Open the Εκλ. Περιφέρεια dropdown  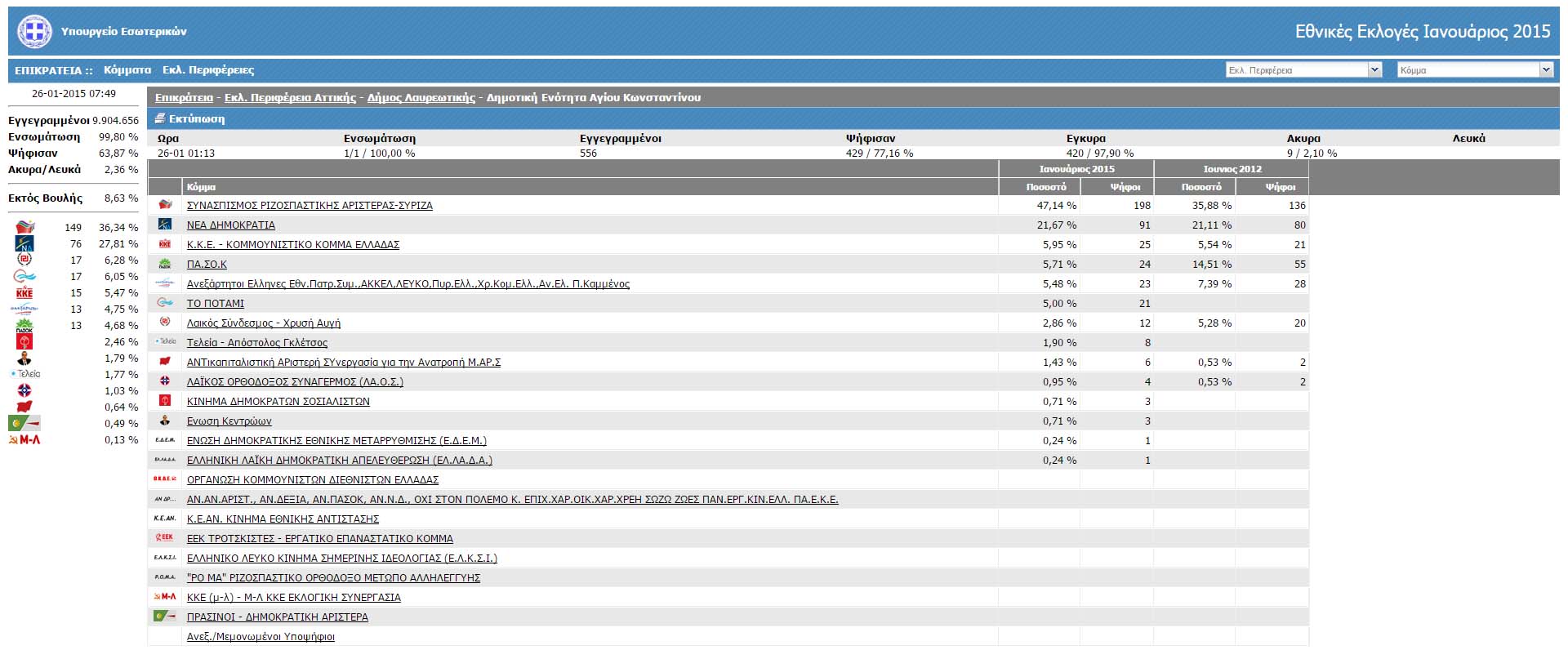tap(1303, 70)
